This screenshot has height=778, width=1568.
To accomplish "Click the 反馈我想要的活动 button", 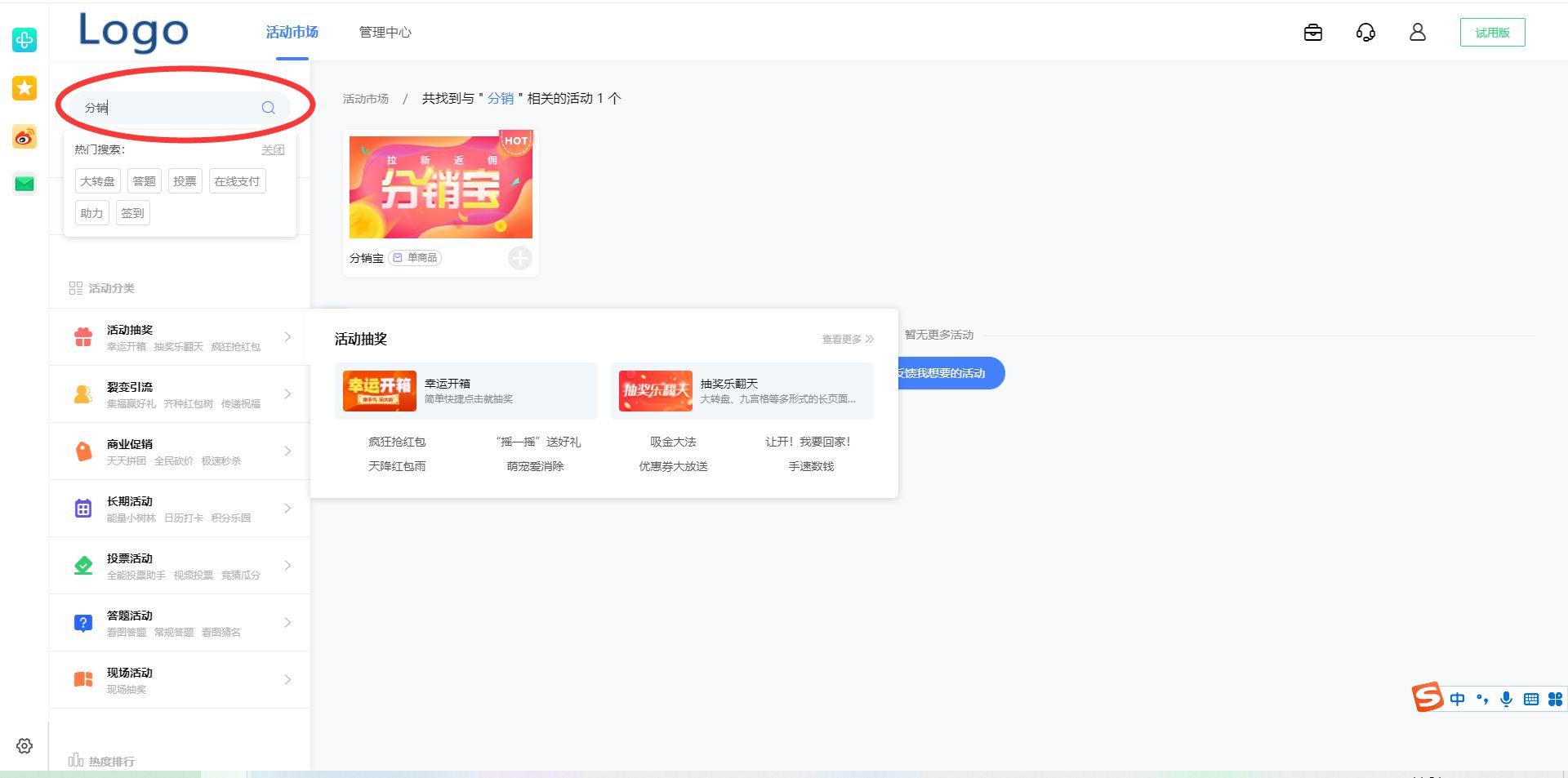I will (951, 373).
